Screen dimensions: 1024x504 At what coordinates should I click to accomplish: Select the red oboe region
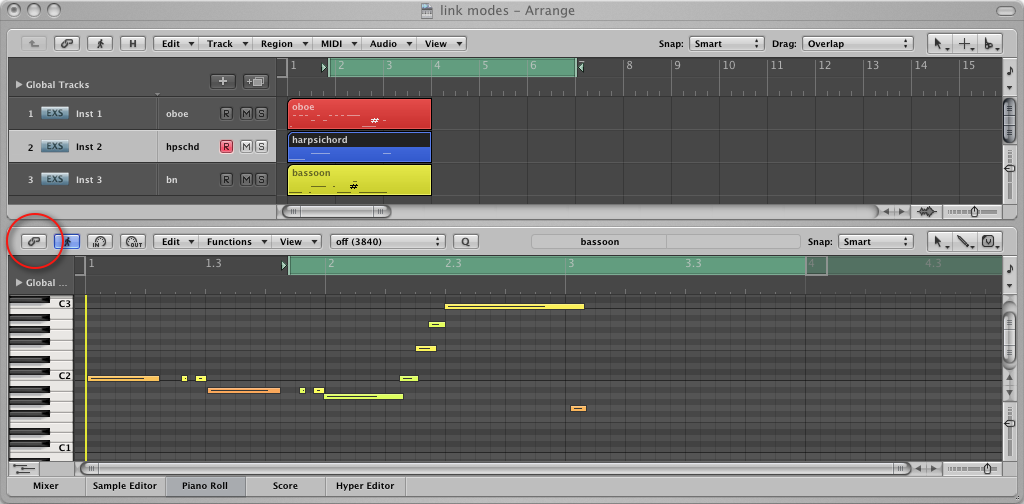(x=360, y=114)
